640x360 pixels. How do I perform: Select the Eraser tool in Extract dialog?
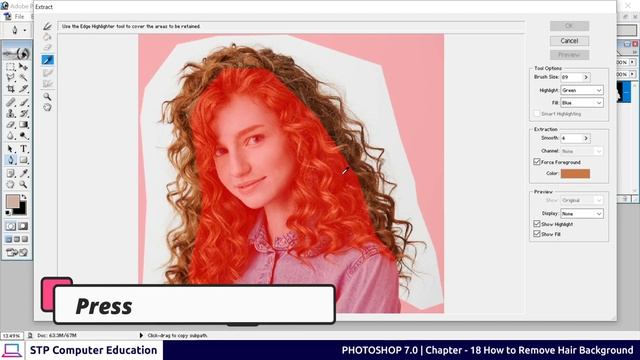click(47, 48)
